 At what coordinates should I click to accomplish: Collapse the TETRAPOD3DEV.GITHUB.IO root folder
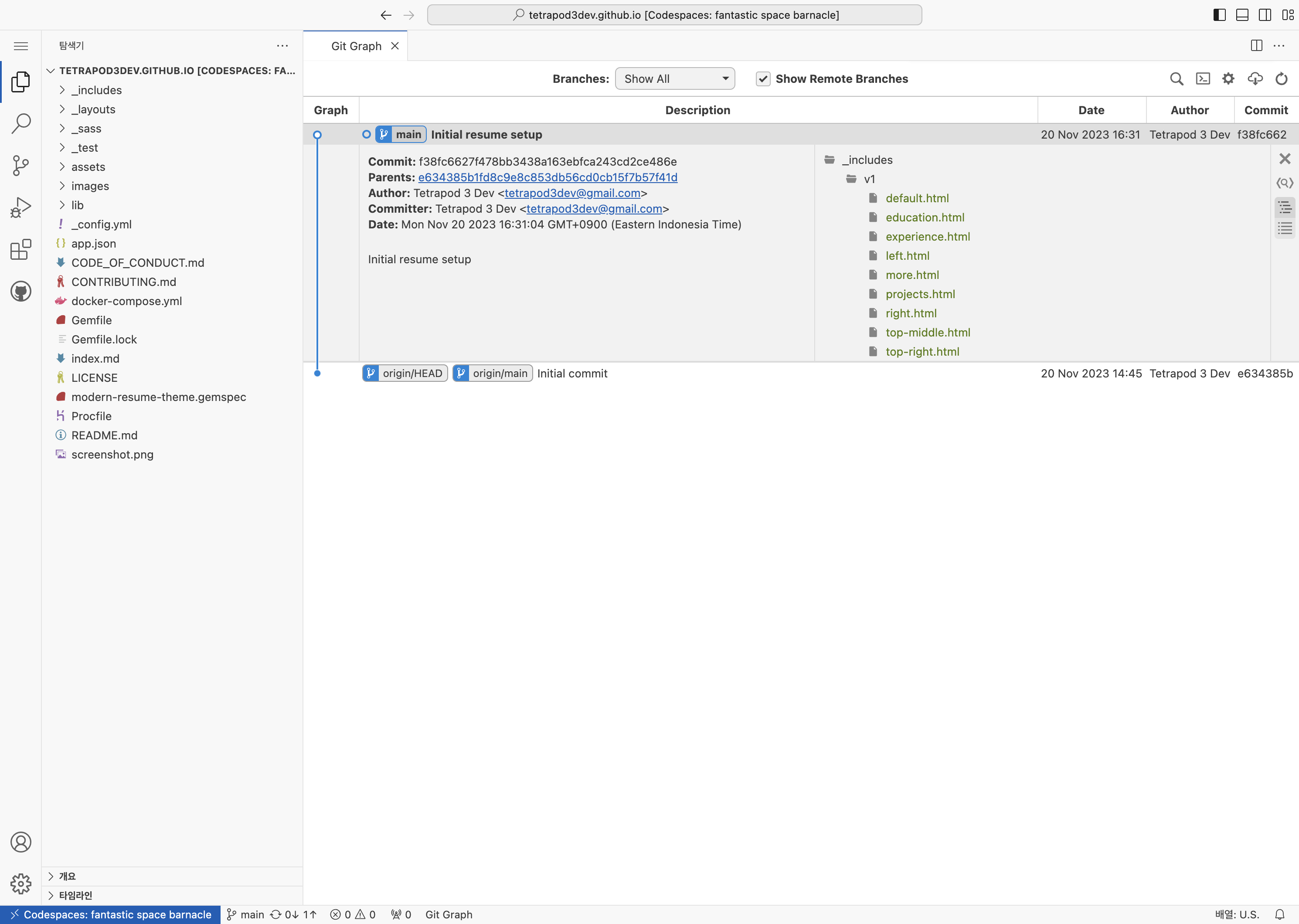tap(172, 71)
